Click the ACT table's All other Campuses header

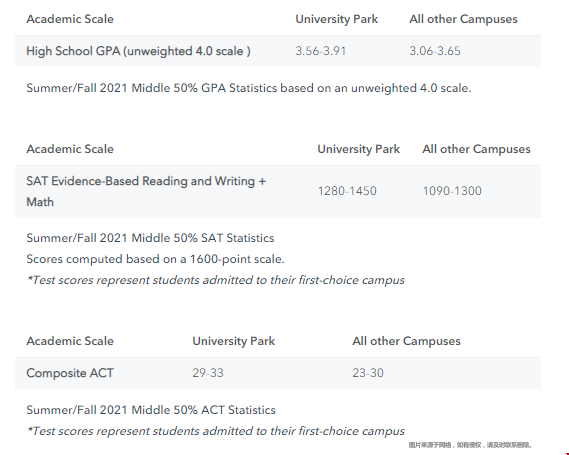point(406,341)
